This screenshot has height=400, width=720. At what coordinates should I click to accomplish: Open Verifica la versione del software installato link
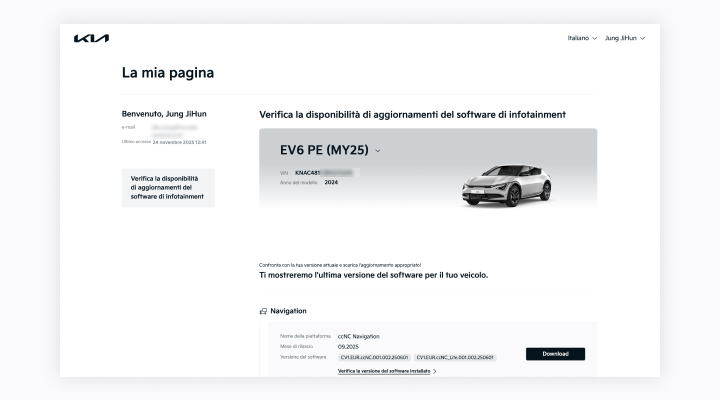[x=383, y=371]
